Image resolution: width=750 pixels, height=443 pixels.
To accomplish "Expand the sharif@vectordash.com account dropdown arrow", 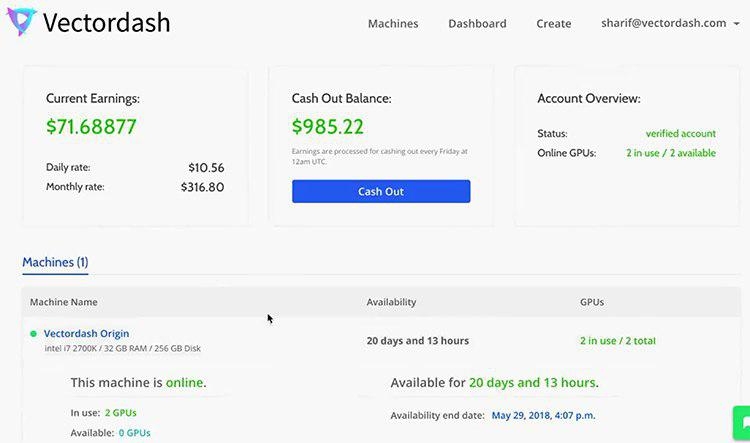I will [x=737, y=23].
